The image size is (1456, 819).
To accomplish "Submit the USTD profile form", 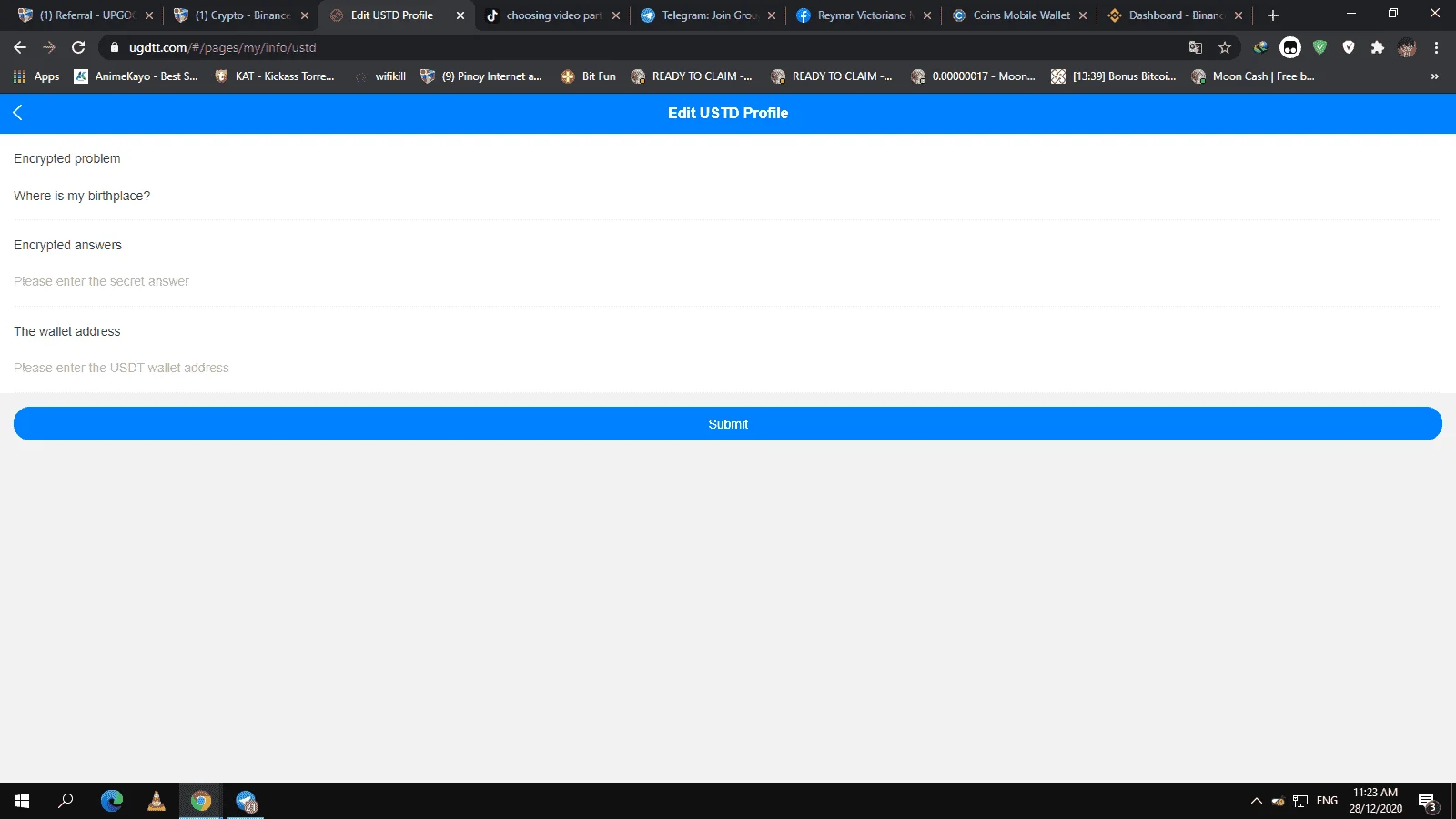I will tap(728, 424).
